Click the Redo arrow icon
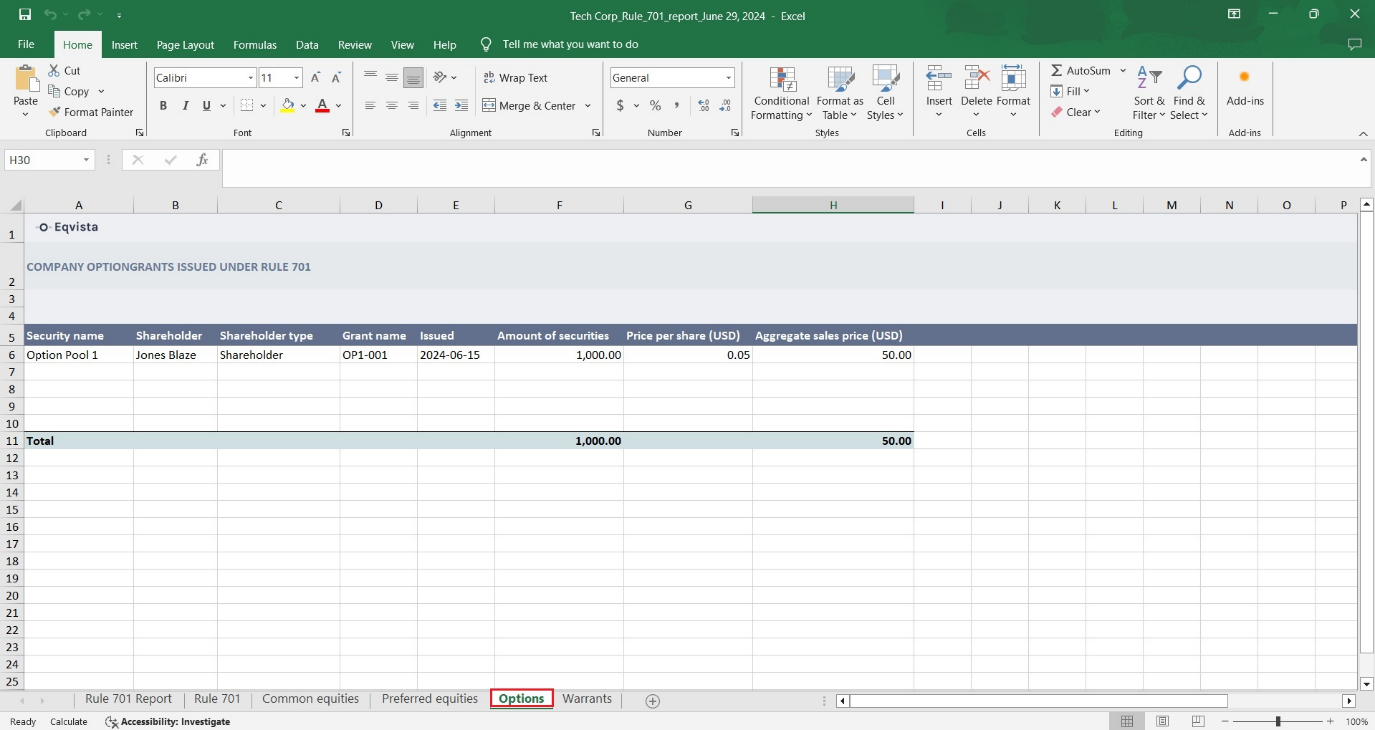 click(84, 15)
